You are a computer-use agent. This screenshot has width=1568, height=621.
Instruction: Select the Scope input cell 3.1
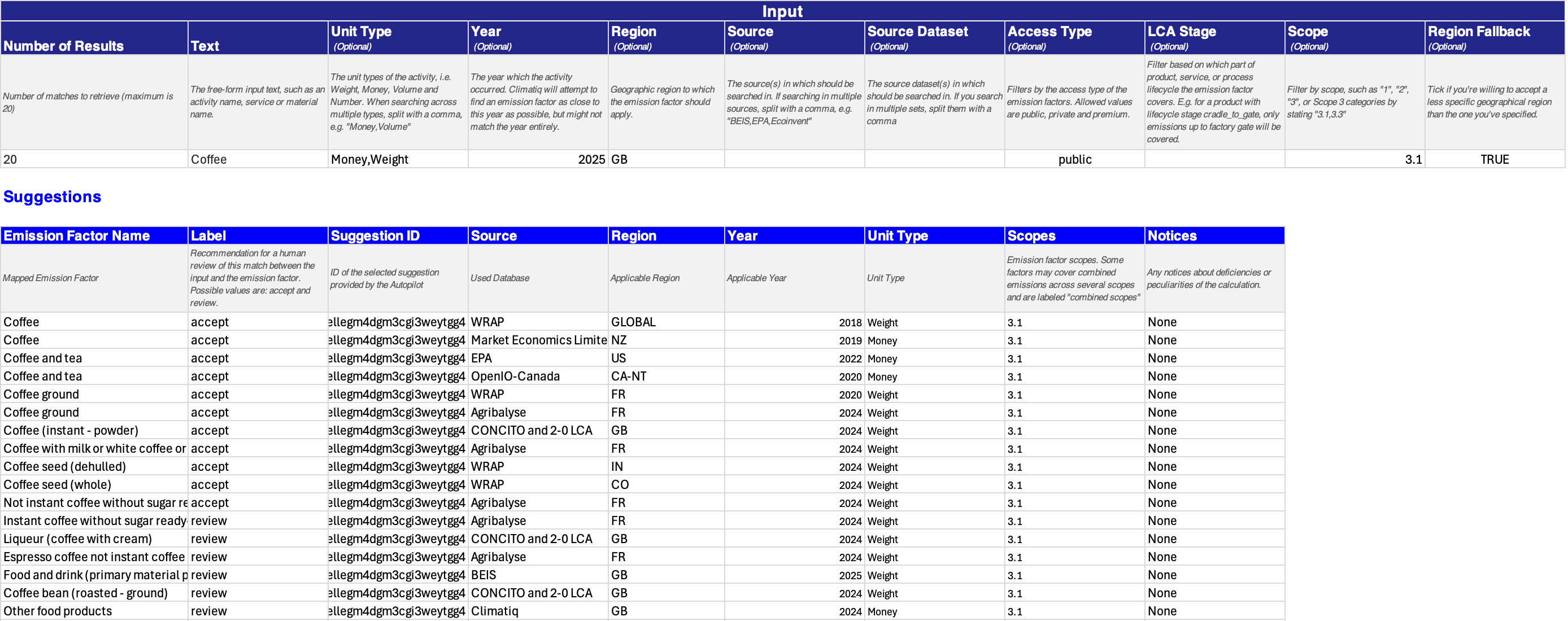[1354, 159]
